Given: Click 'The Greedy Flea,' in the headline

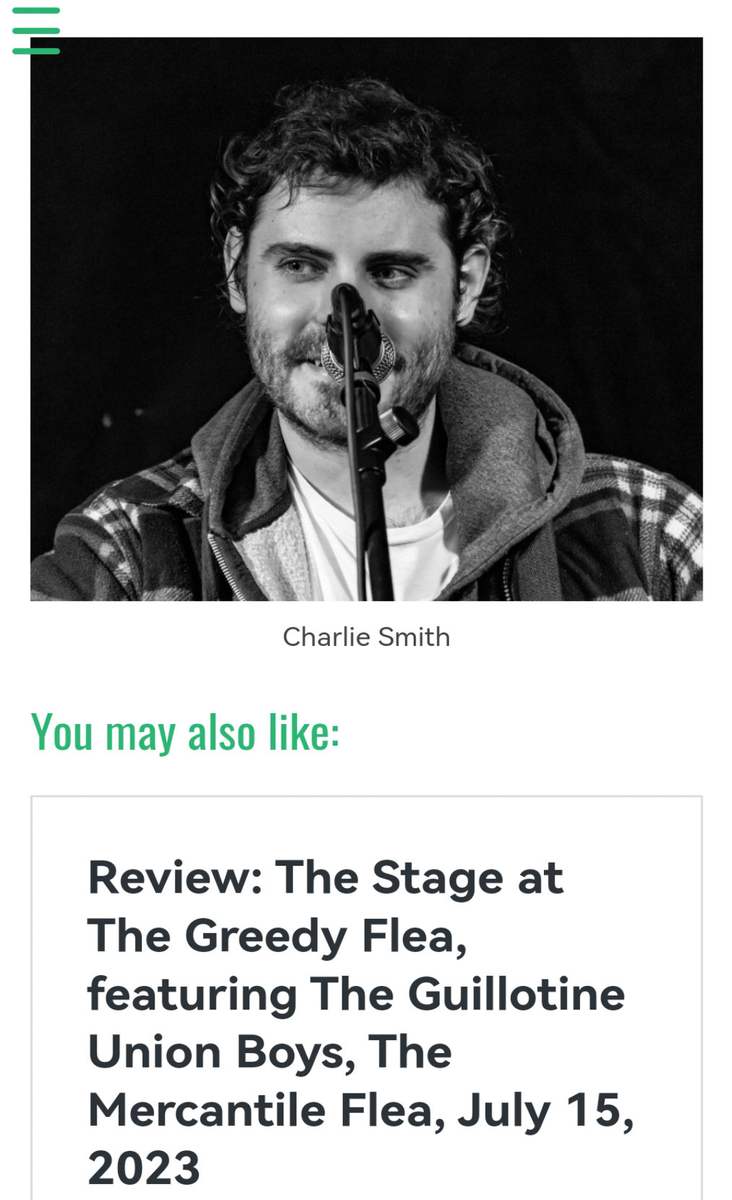Looking at the screenshot, I should (272, 936).
